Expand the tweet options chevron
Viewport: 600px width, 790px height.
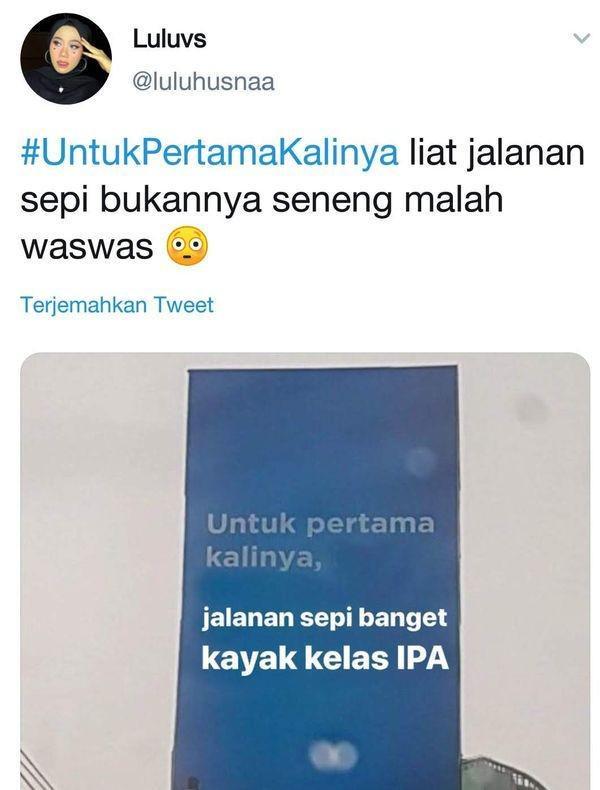582,38
